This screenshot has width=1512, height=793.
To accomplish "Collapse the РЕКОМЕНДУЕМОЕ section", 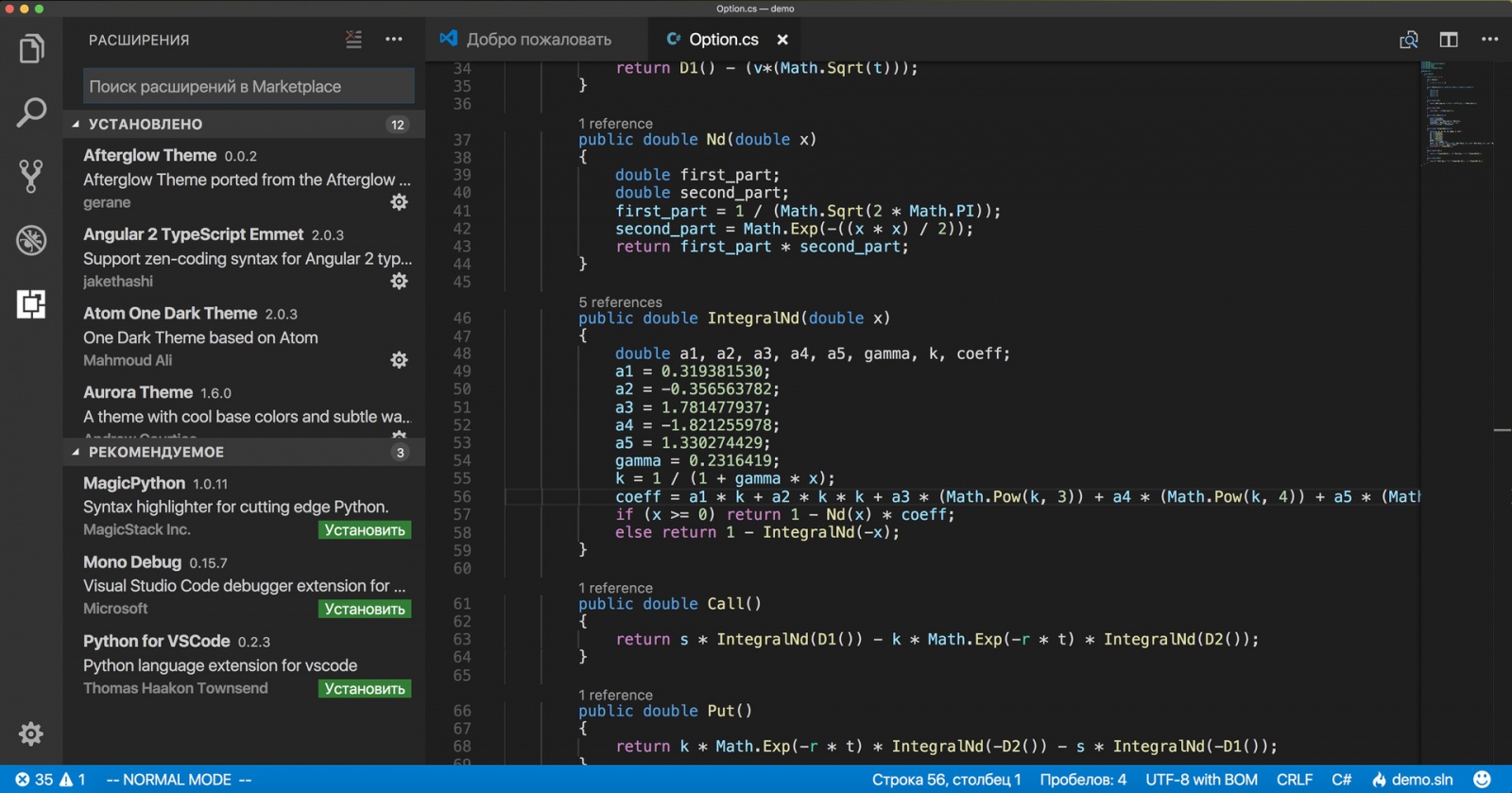I will click(x=76, y=452).
